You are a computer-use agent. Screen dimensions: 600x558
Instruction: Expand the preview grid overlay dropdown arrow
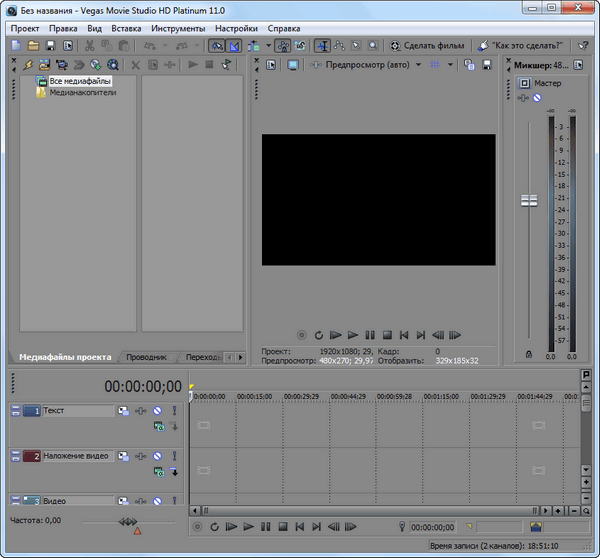click(x=450, y=65)
